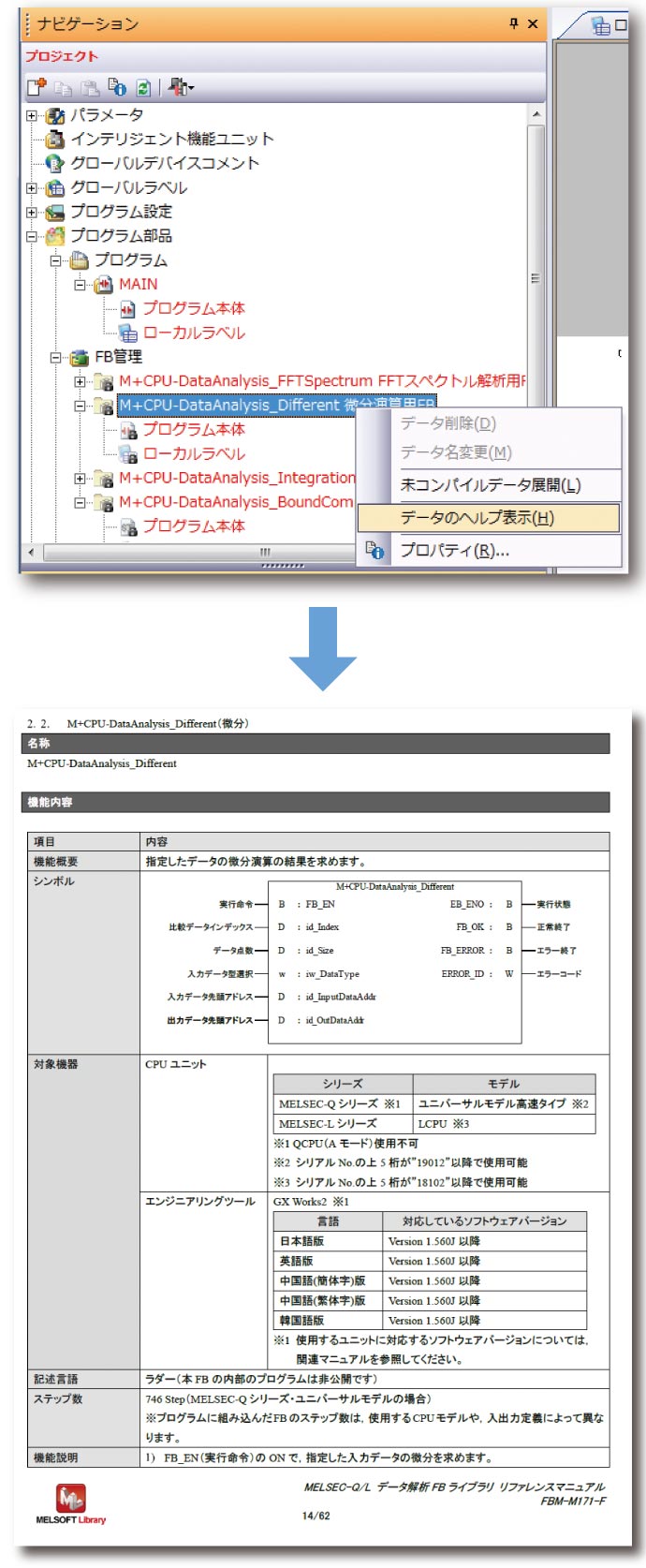Collapse the DataAnalysis_Different node
Image resolution: width=646 pixels, height=1568 pixels.
[x=81, y=407]
